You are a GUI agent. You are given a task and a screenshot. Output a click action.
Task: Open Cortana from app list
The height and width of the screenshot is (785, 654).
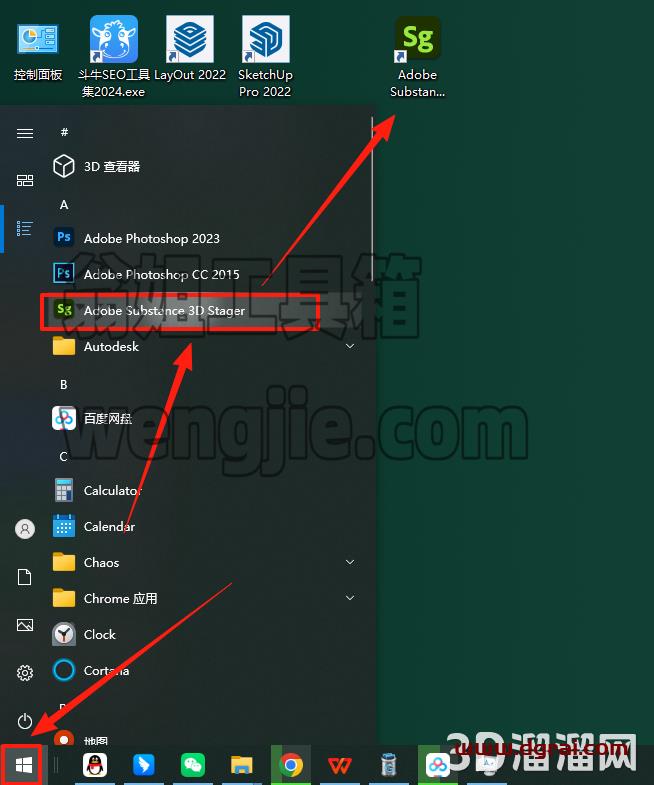[x=205, y=671]
